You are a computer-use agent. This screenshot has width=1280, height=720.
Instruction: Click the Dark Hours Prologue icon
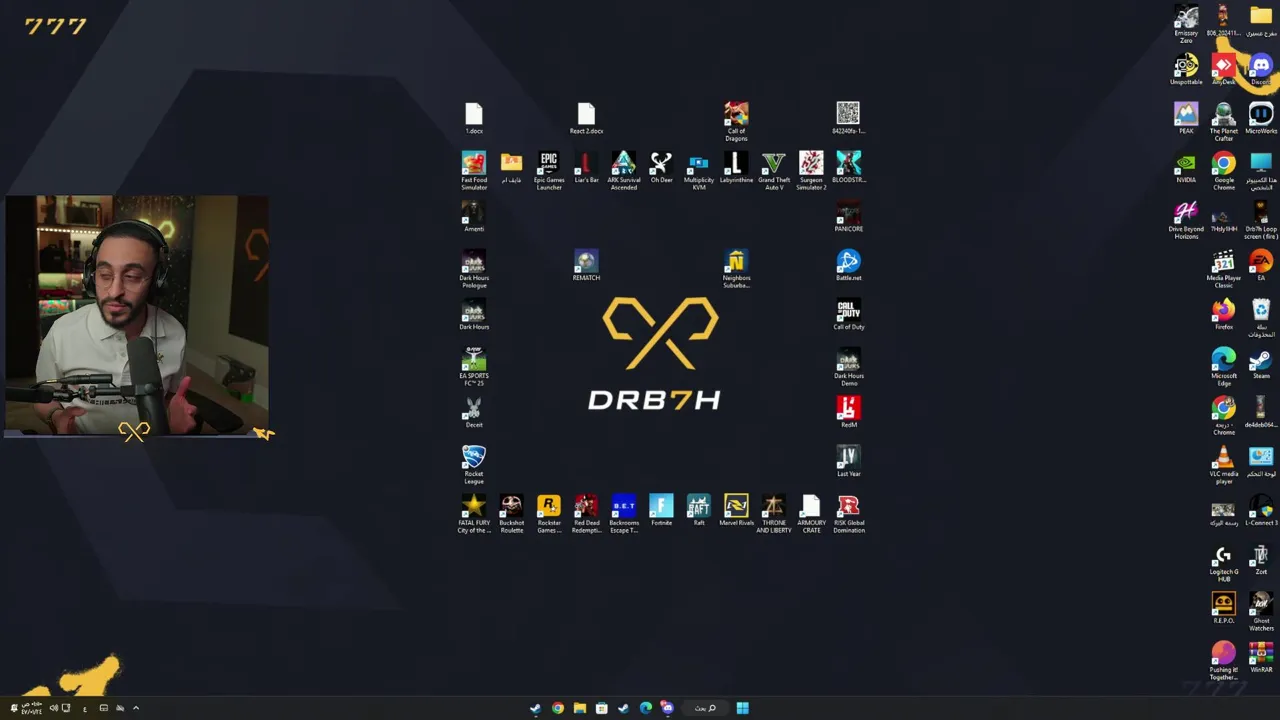click(474, 268)
